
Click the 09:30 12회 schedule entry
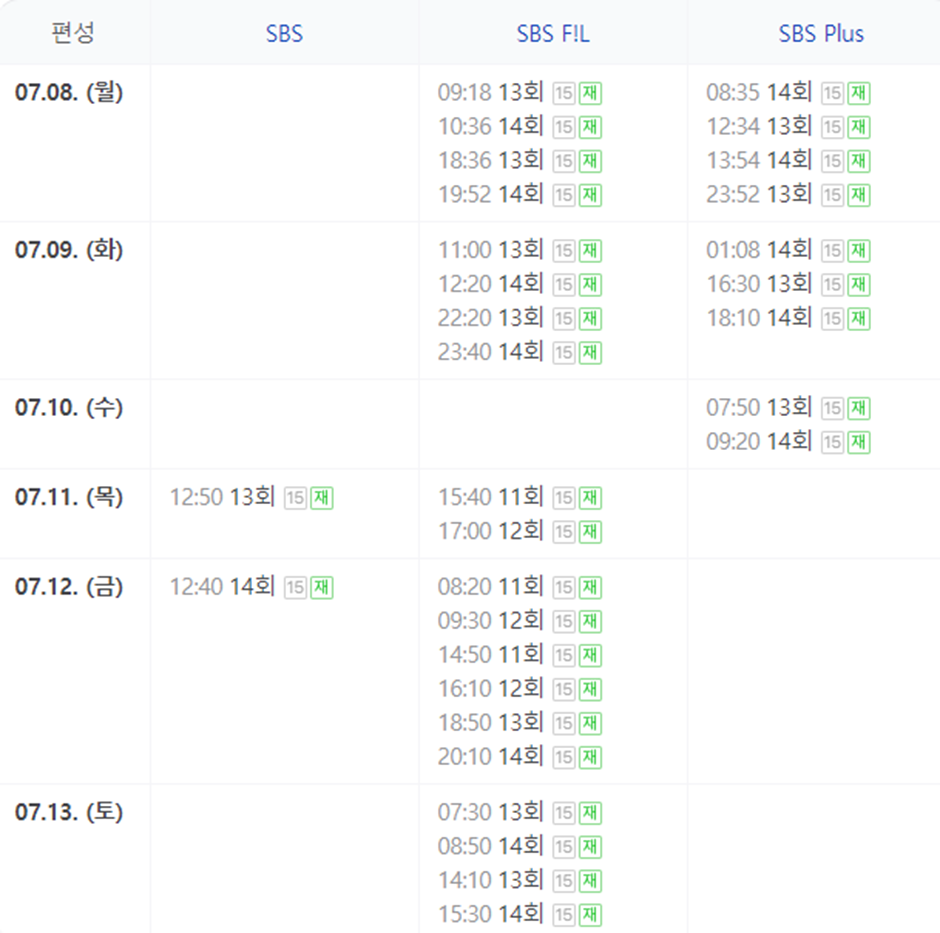tap(490, 621)
